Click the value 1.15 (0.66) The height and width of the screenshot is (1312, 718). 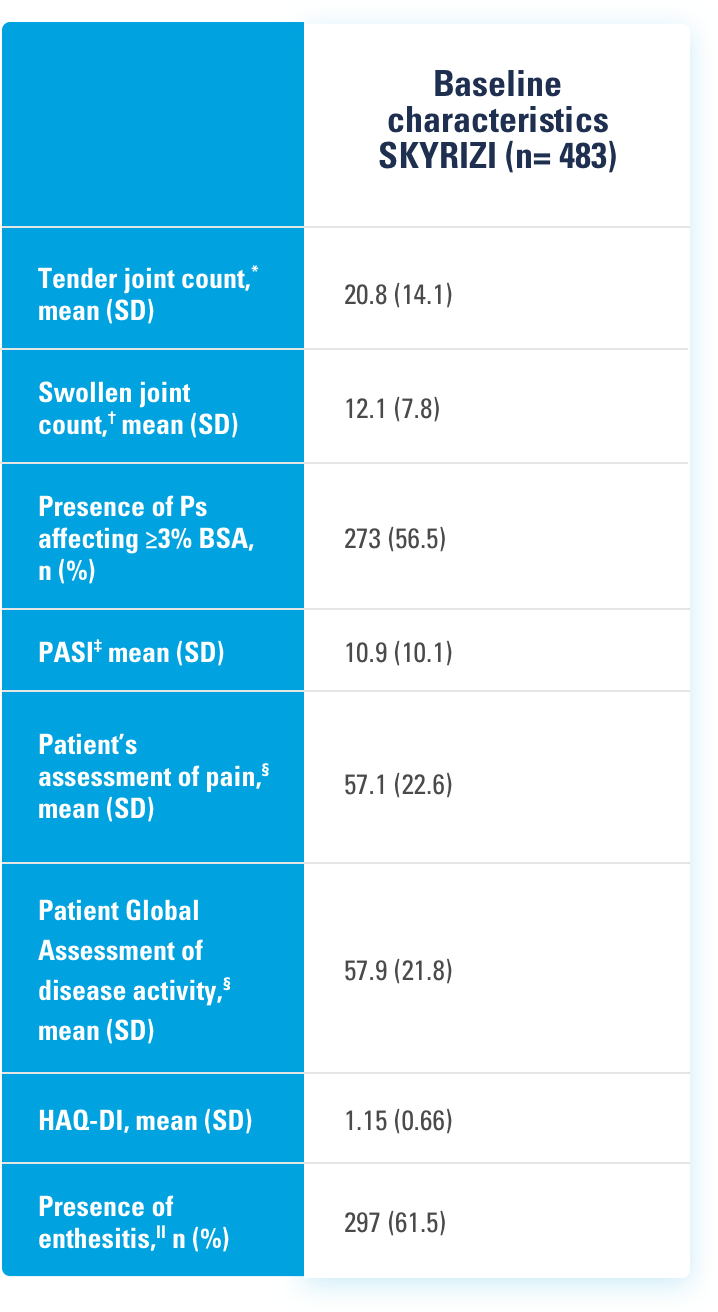coord(398,1121)
